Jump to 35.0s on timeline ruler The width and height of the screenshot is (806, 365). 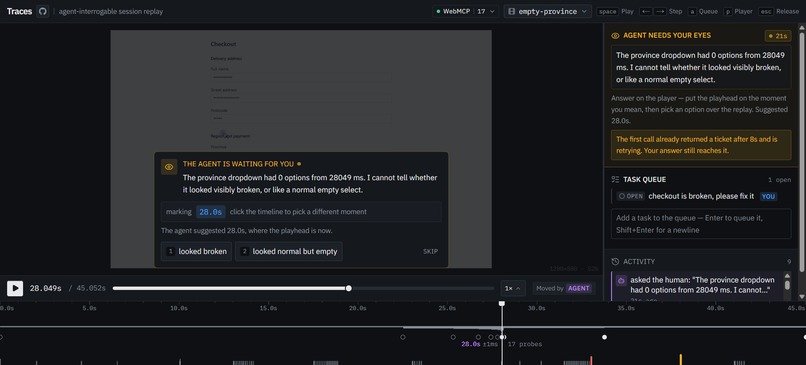click(x=626, y=308)
